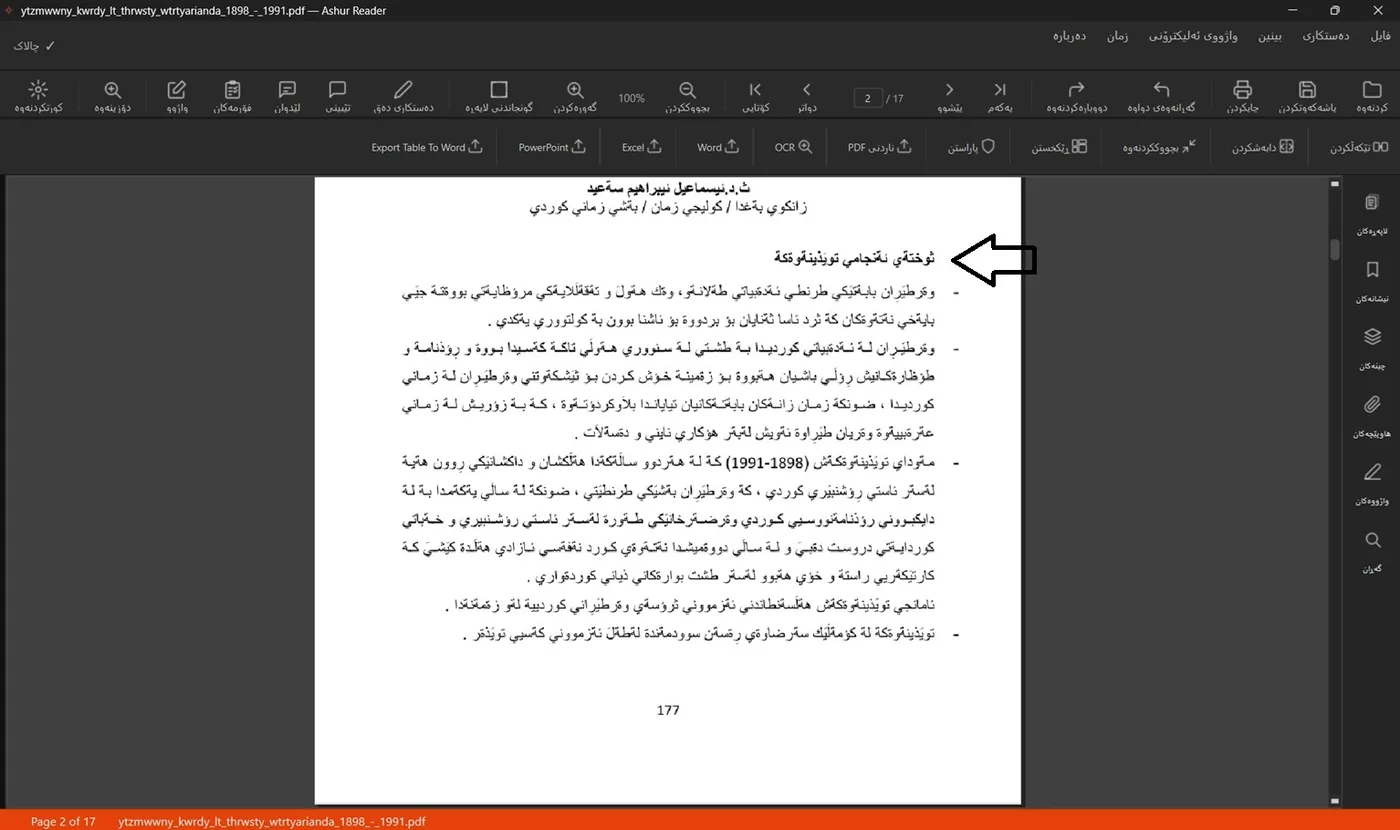Screen dimensions: 1400x830
Task: Select the note bubble tool (تێبینی)
Action: pyautogui.click(x=337, y=97)
